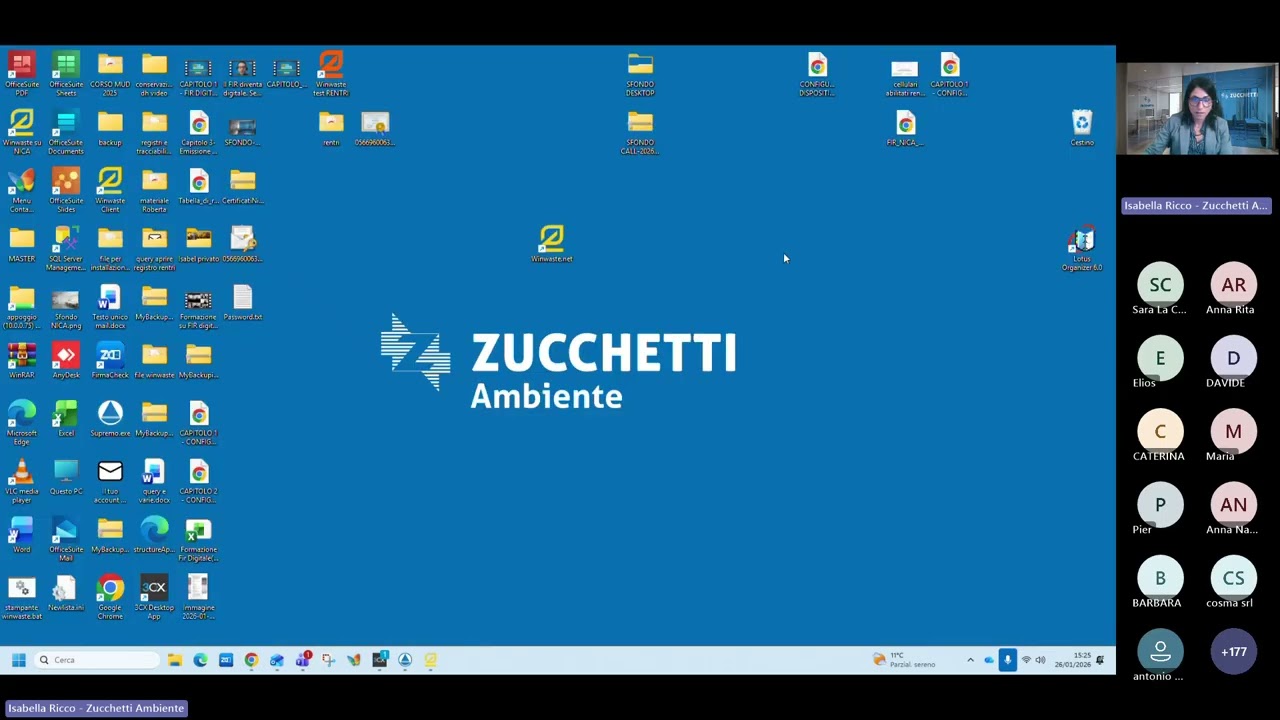Open the query e varie.docx document

click(154, 480)
